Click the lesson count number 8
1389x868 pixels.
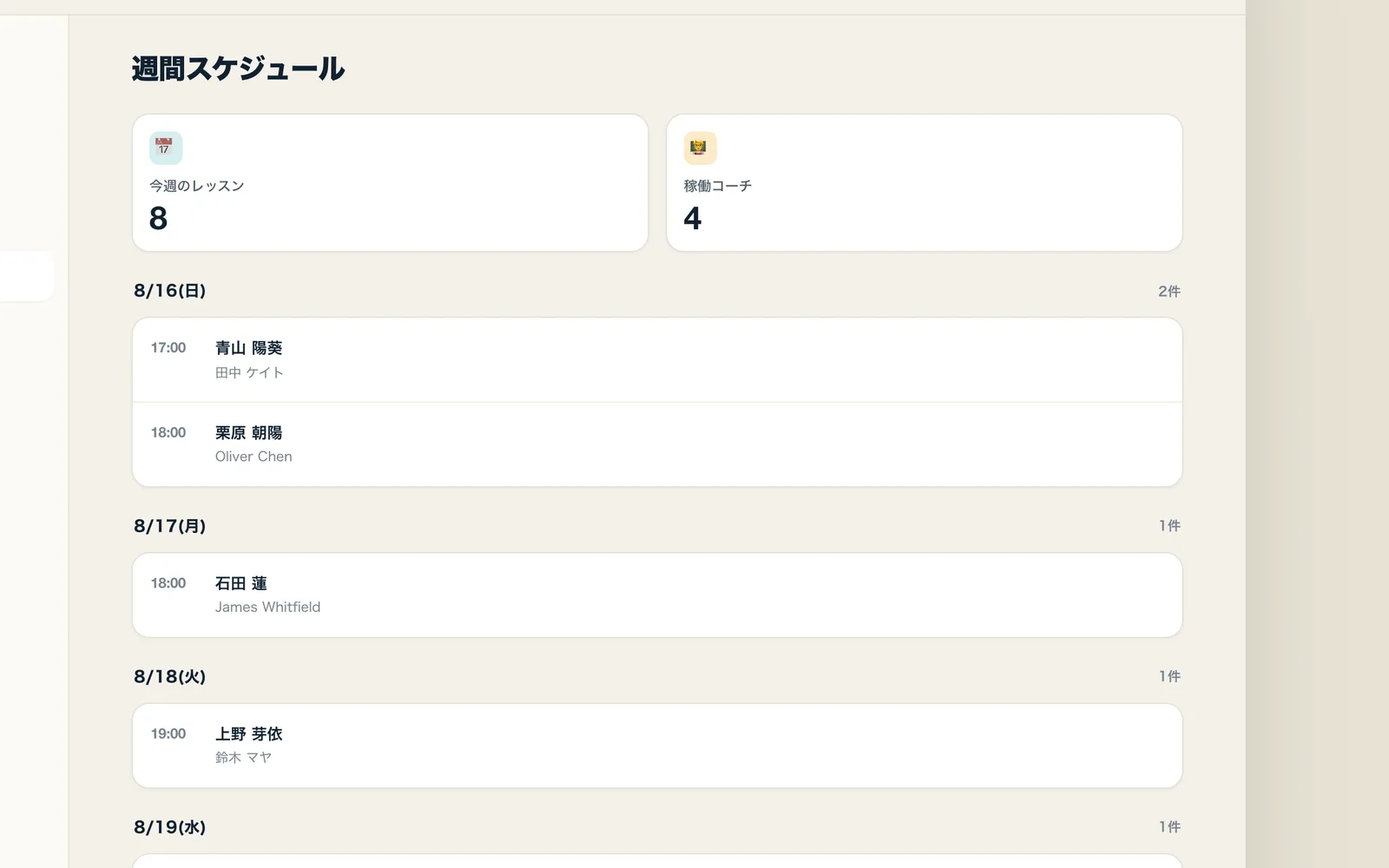158,218
